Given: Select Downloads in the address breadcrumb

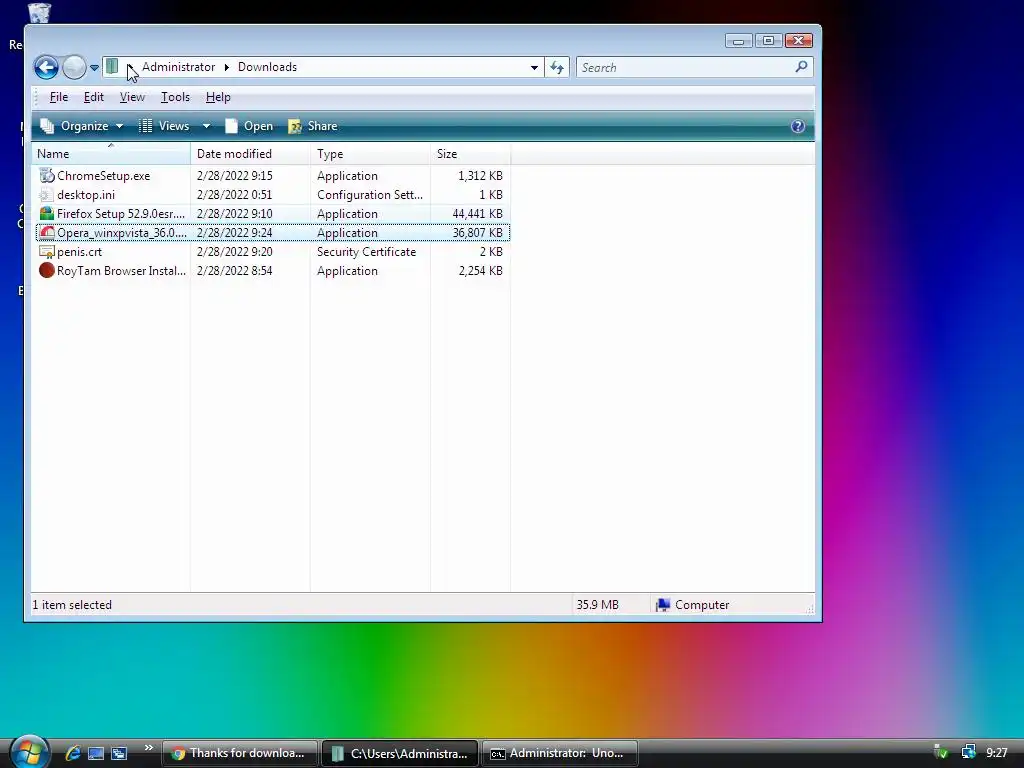Looking at the screenshot, I should click(x=267, y=67).
